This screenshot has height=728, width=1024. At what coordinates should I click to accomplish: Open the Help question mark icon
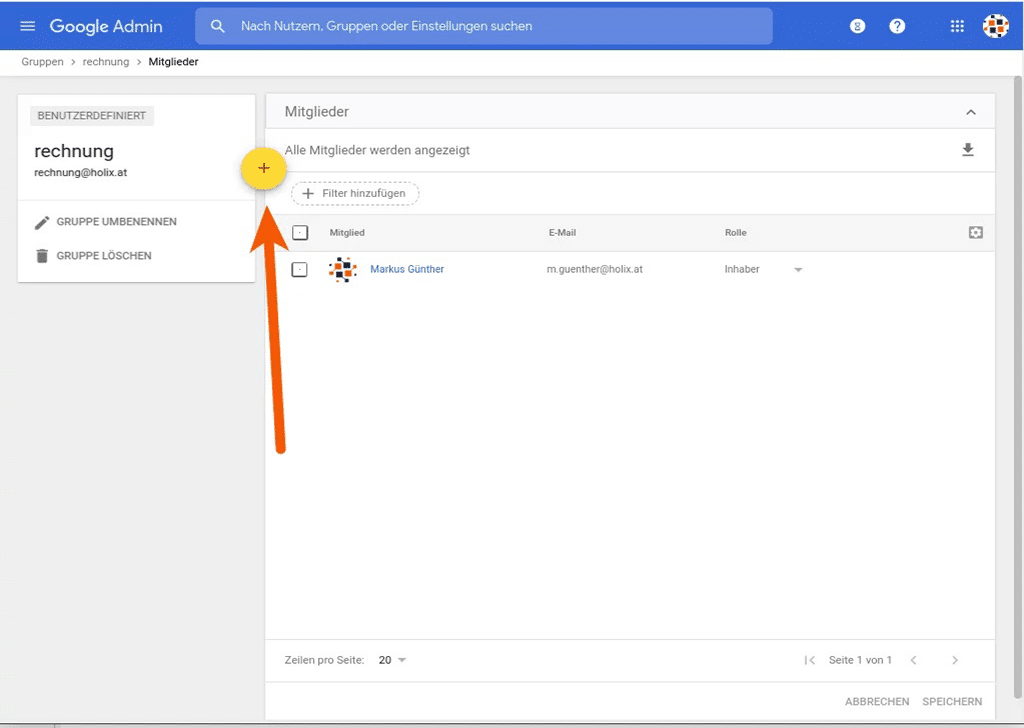click(x=897, y=26)
